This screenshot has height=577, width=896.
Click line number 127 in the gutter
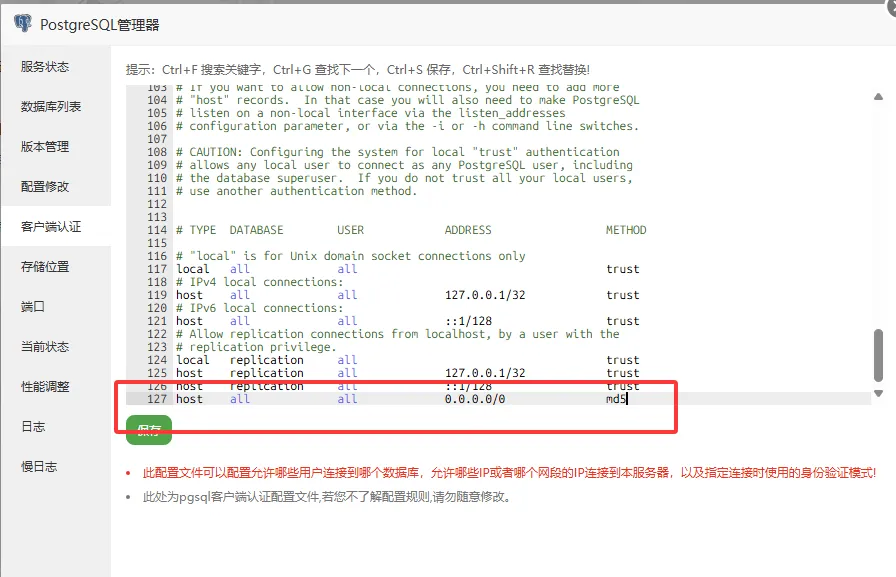click(157, 399)
